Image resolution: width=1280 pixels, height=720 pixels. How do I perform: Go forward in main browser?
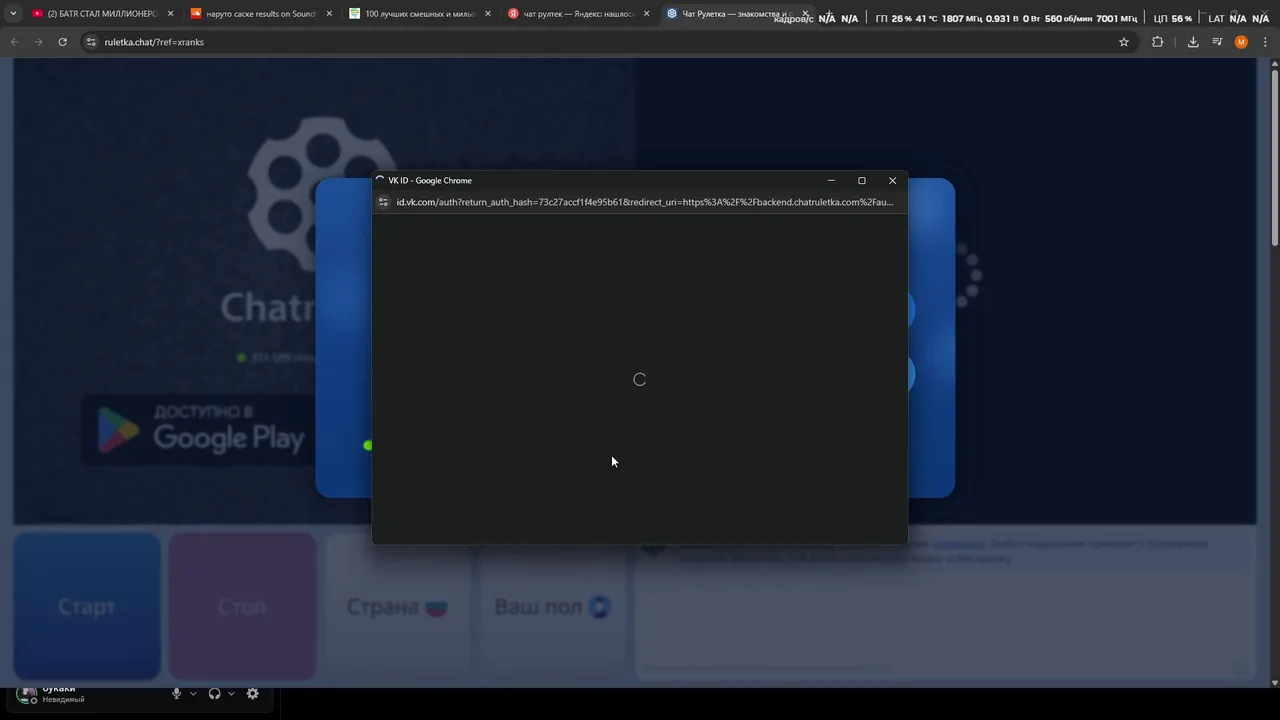click(38, 42)
